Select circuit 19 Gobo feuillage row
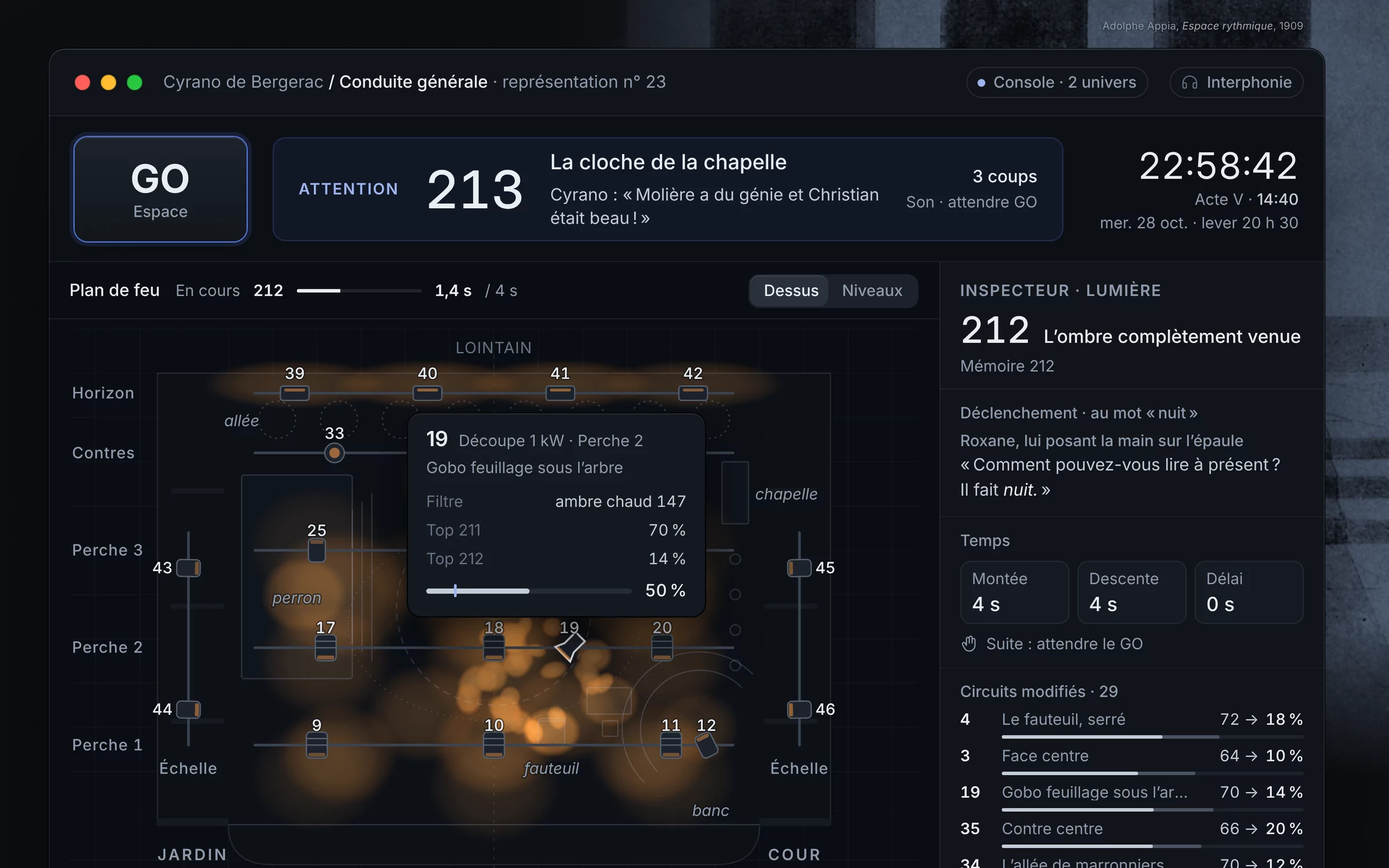1389x868 pixels. click(1131, 799)
